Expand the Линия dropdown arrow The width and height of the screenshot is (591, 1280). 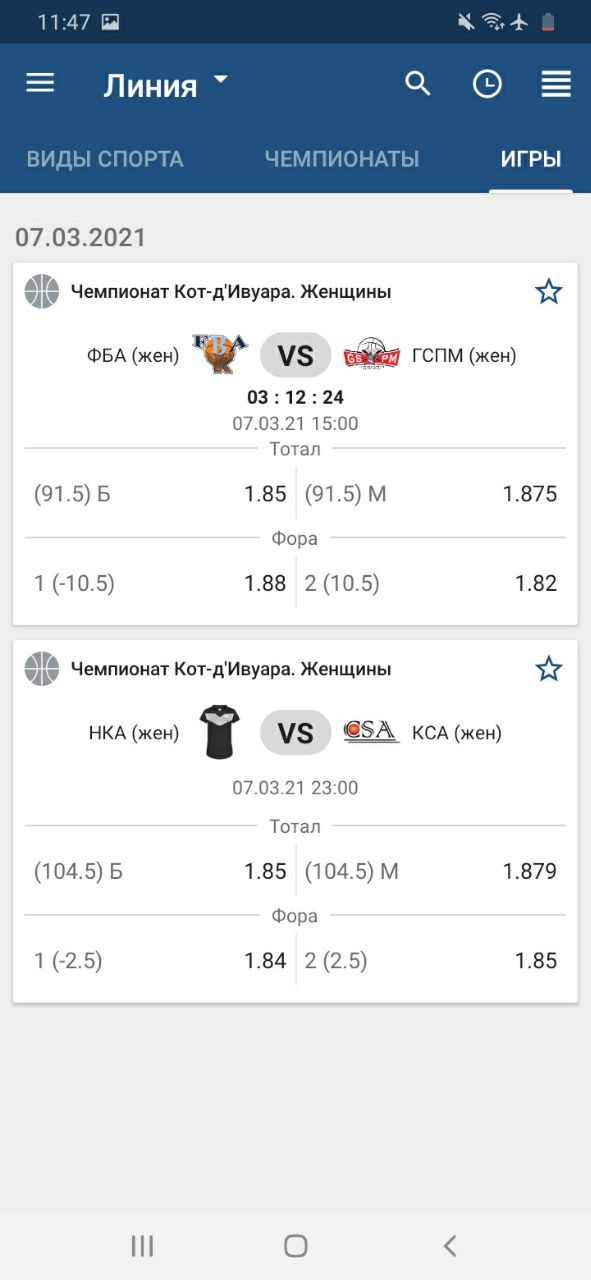click(x=221, y=79)
